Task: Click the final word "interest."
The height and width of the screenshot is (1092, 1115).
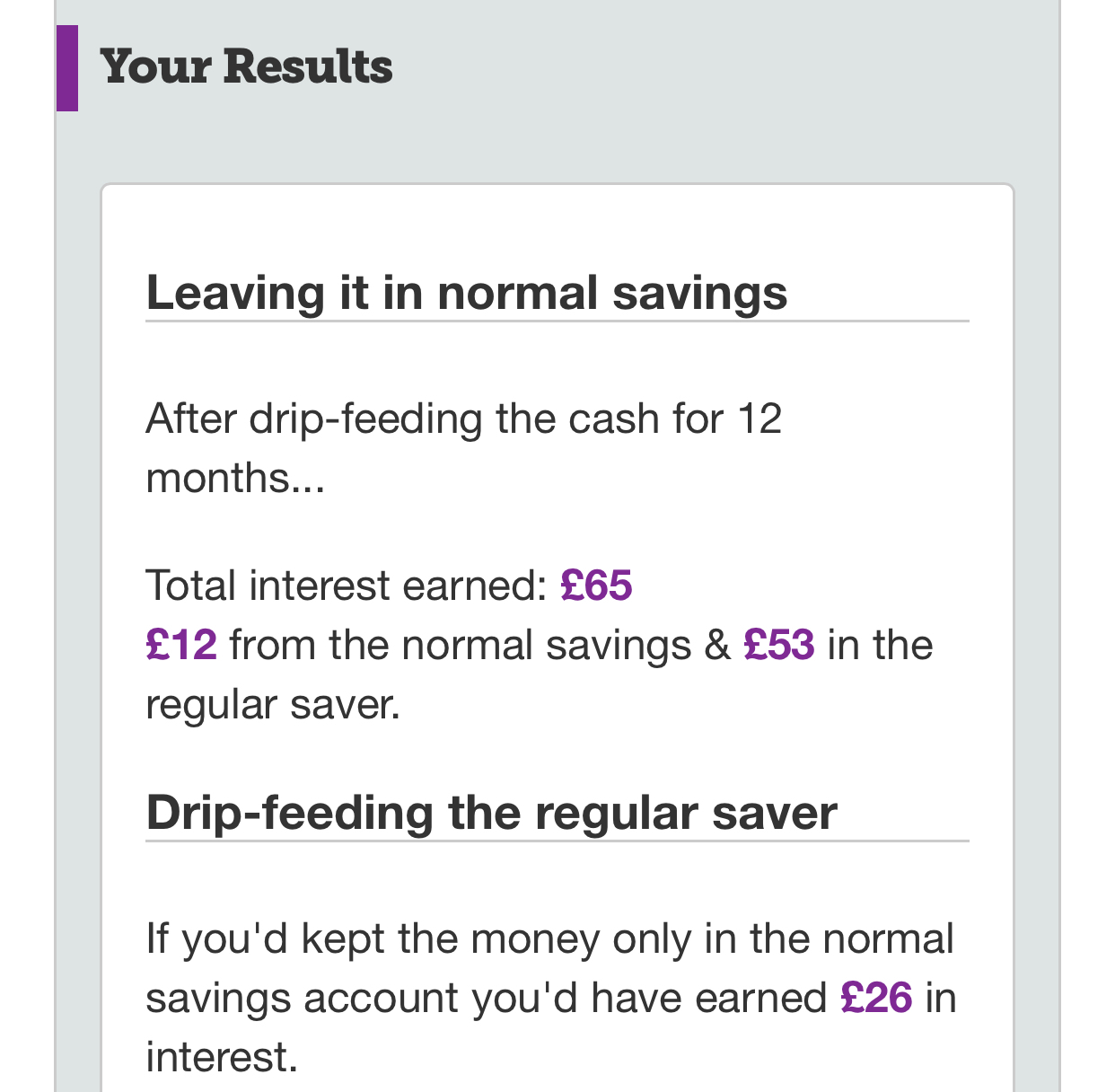Action: pyautogui.click(x=222, y=1057)
